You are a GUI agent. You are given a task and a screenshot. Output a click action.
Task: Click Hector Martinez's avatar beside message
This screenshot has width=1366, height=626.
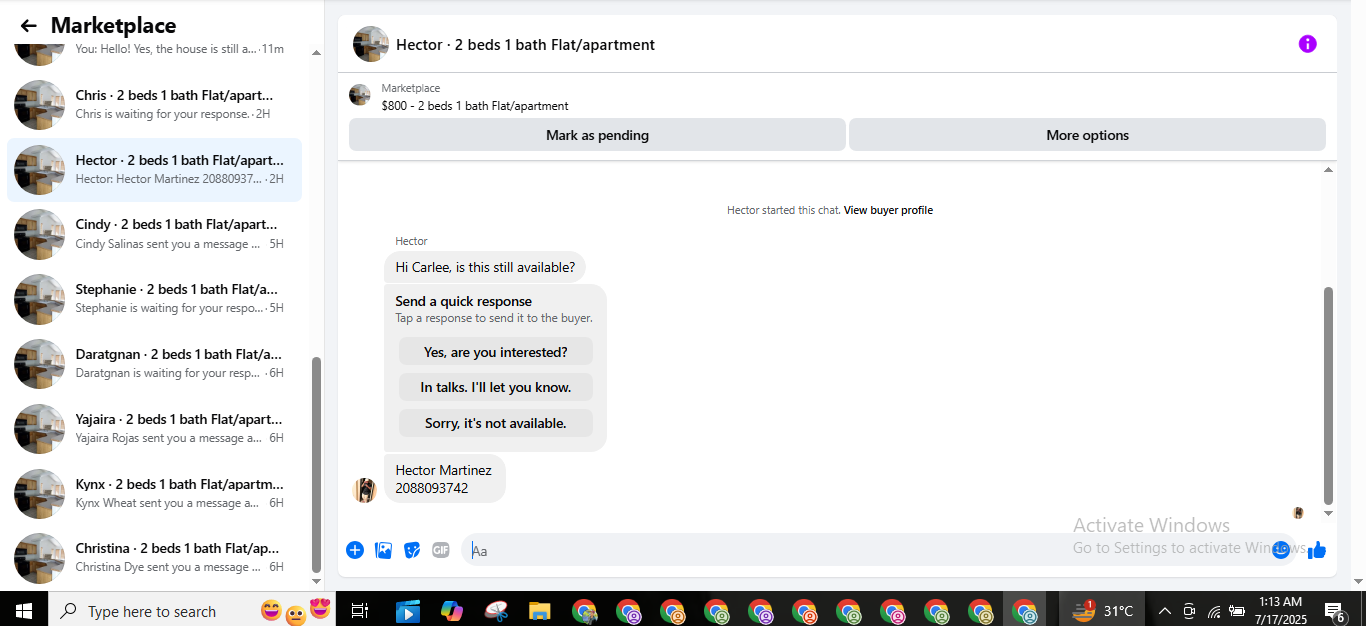click(x=365, y=490)
